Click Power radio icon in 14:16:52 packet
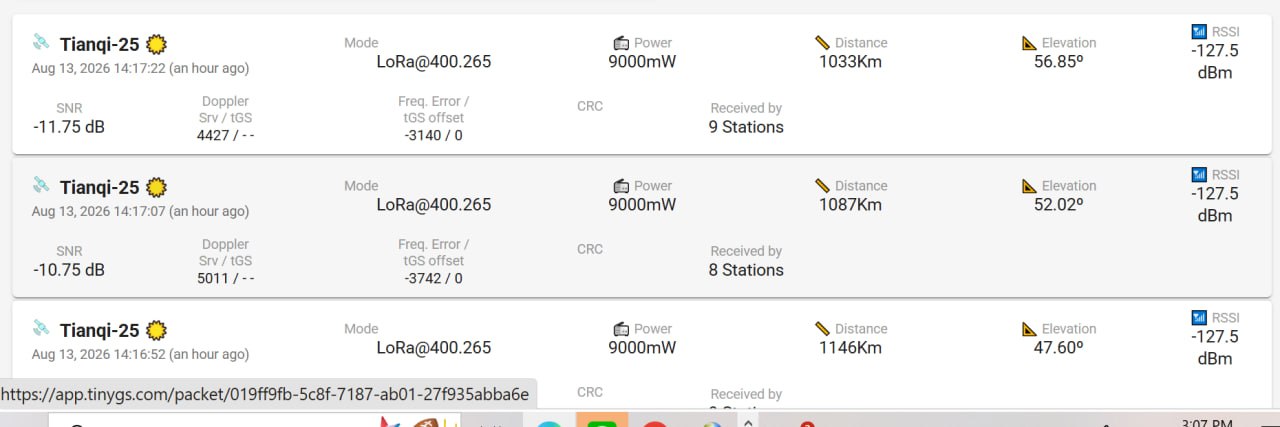Screen dimensions: 1280x427 pyautogui.click(x=621, y=329)
